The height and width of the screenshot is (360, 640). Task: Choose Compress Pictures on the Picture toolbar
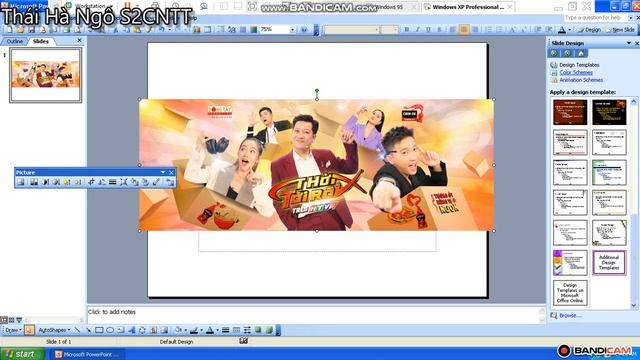pyautogui.click(x=123, y=182)
